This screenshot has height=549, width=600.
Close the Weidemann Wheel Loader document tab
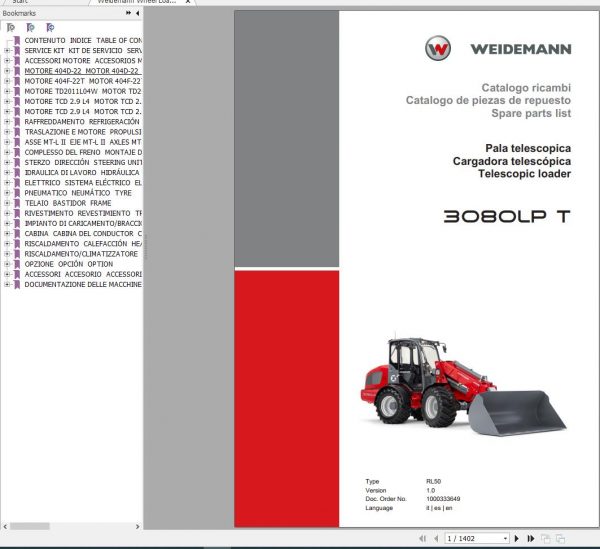point(188,2)
